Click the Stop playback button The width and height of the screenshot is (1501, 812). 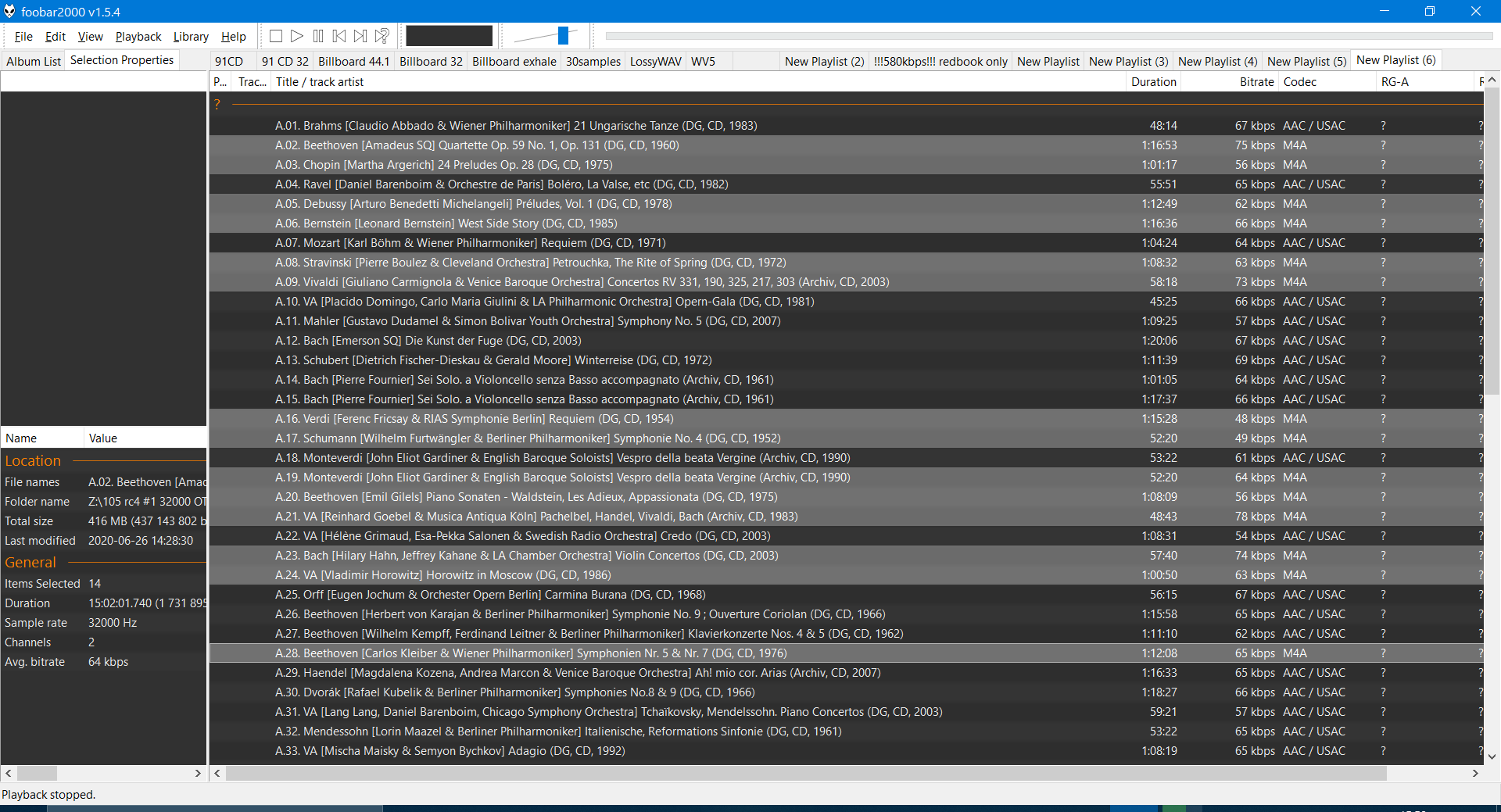[276, 36]
